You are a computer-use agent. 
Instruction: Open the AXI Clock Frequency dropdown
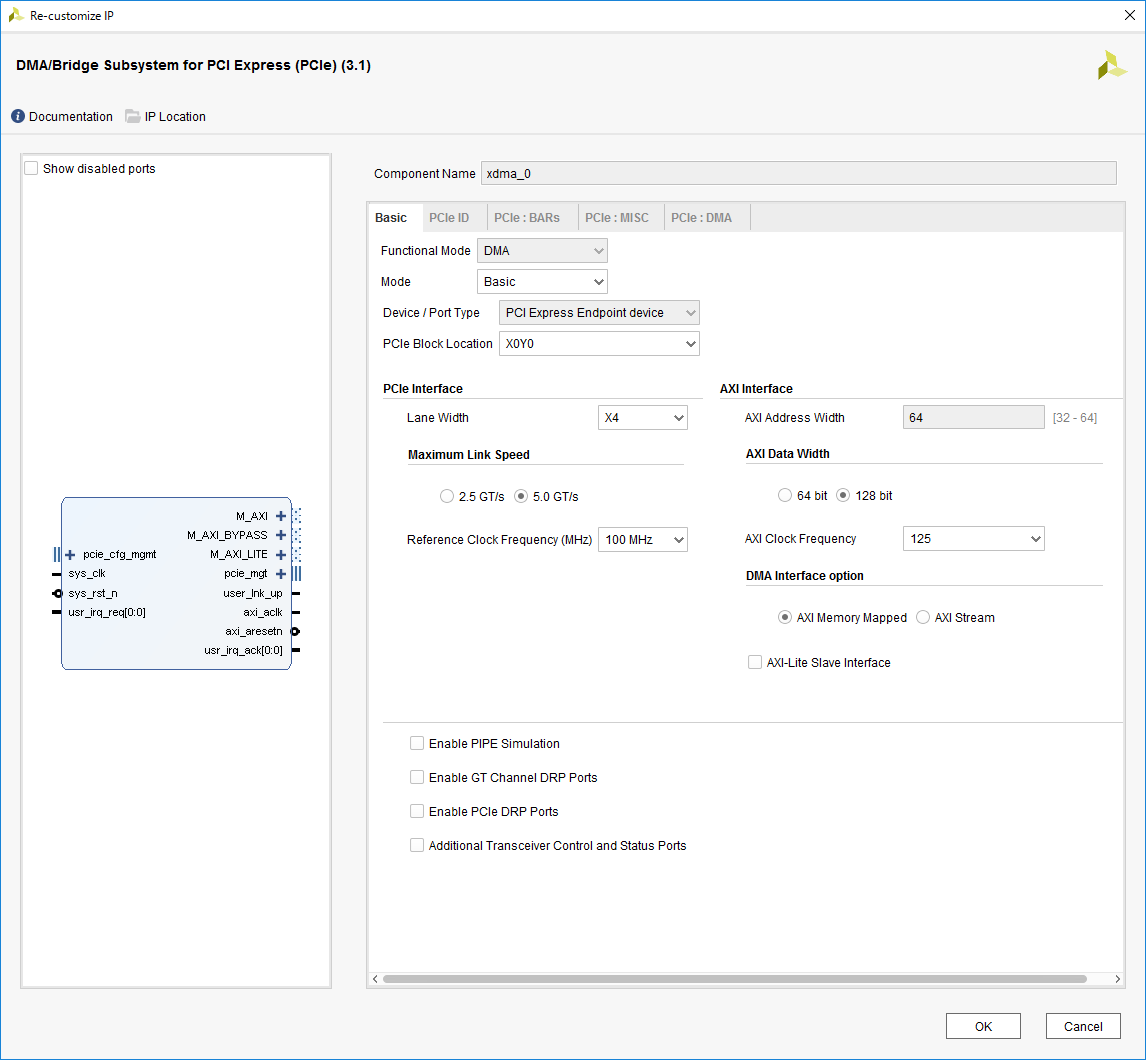click(x=973, y=539)
